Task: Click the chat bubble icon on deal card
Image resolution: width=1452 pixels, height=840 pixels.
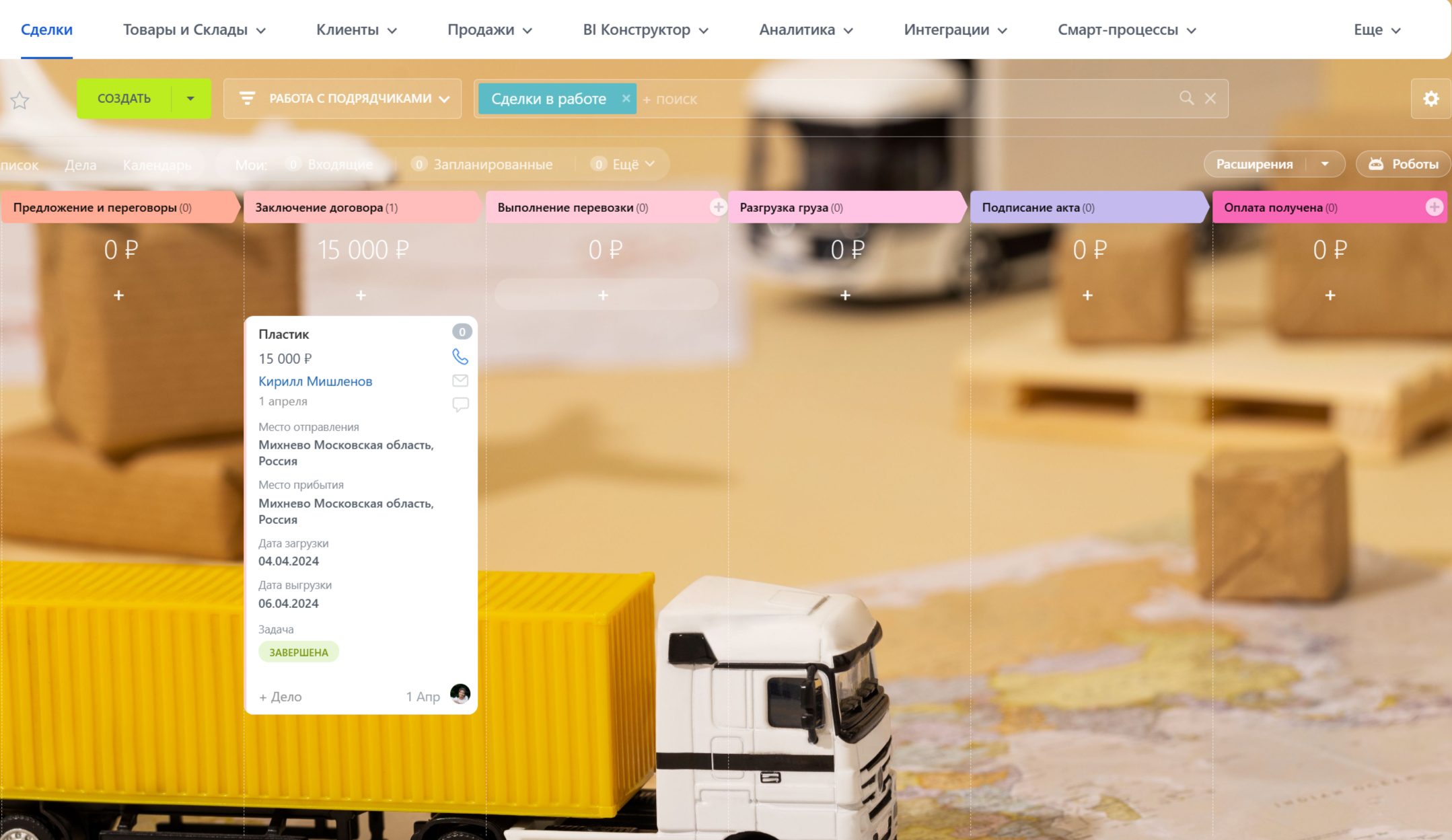Action: (x=460, y=404)
